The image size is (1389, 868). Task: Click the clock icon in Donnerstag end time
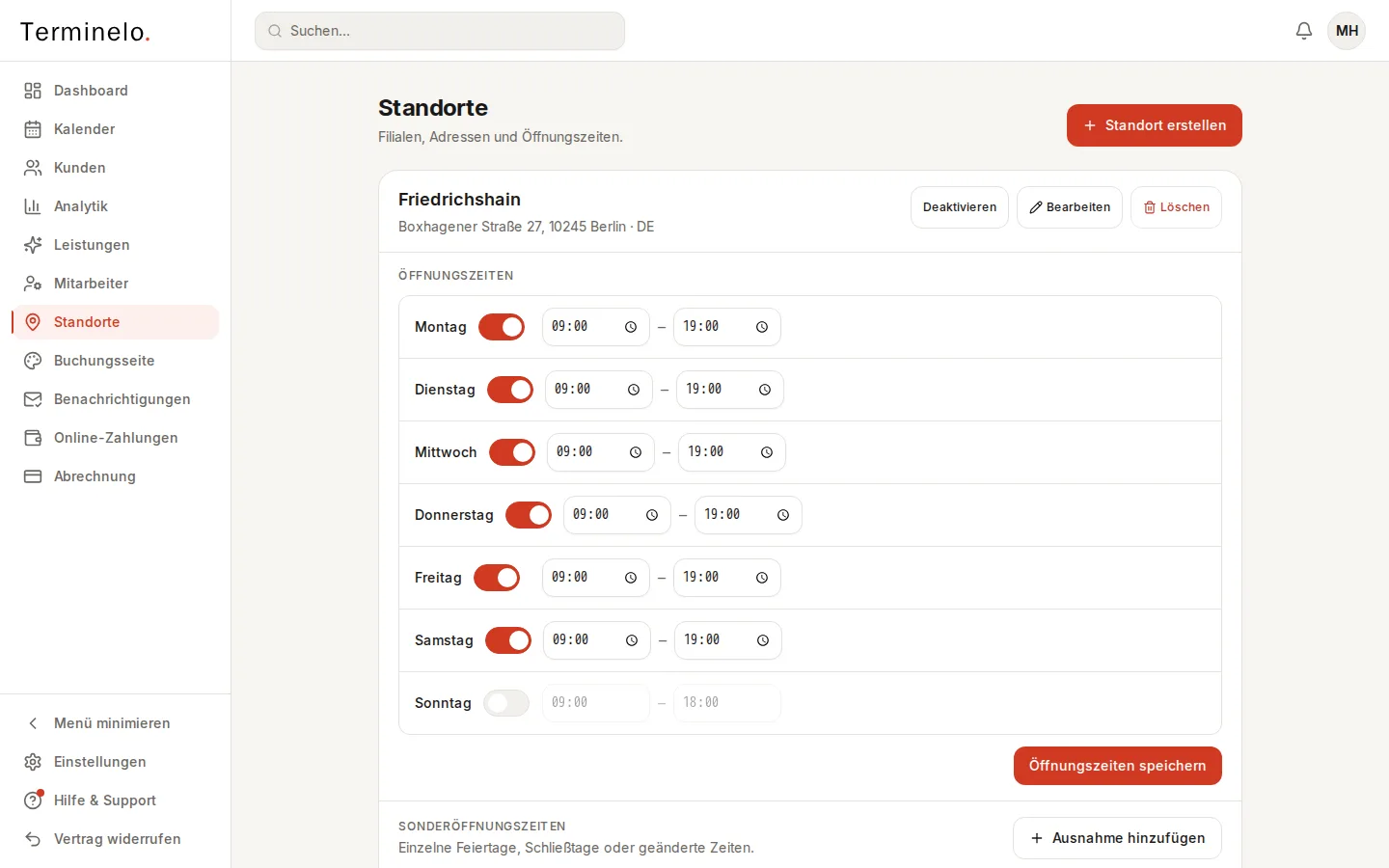(x=783, y=515)
